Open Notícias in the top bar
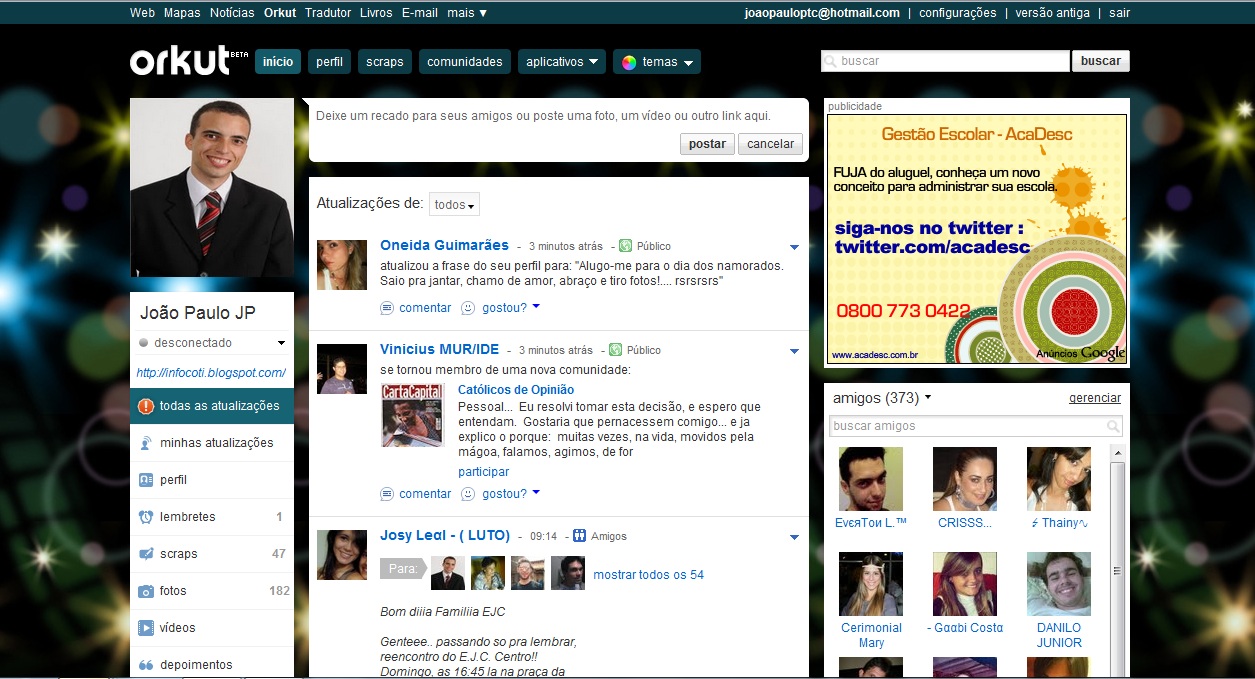1255x679 pixels. pyautogui.click(x=232, y=13)
